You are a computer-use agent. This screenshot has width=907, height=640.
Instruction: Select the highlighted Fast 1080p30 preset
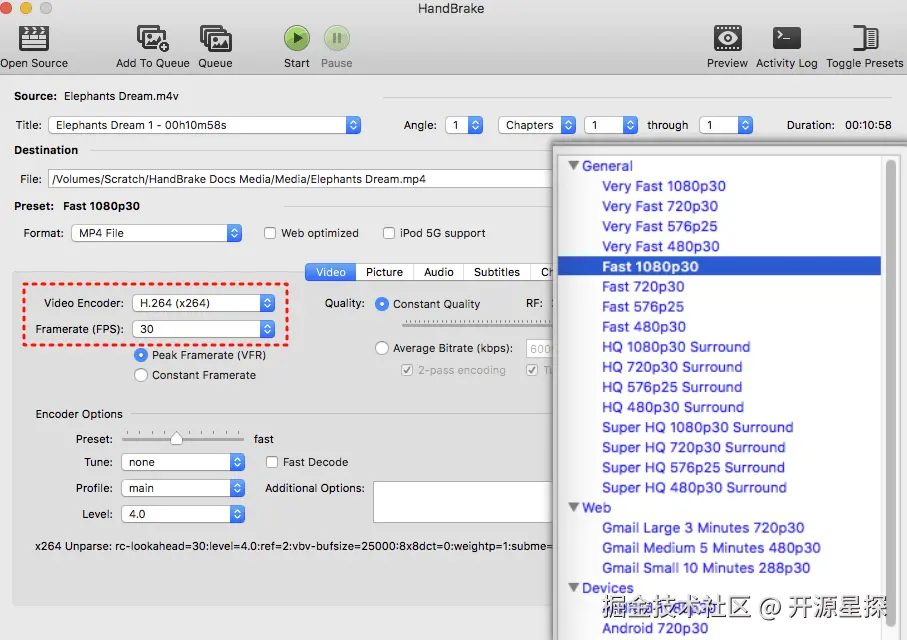[719, 267]
